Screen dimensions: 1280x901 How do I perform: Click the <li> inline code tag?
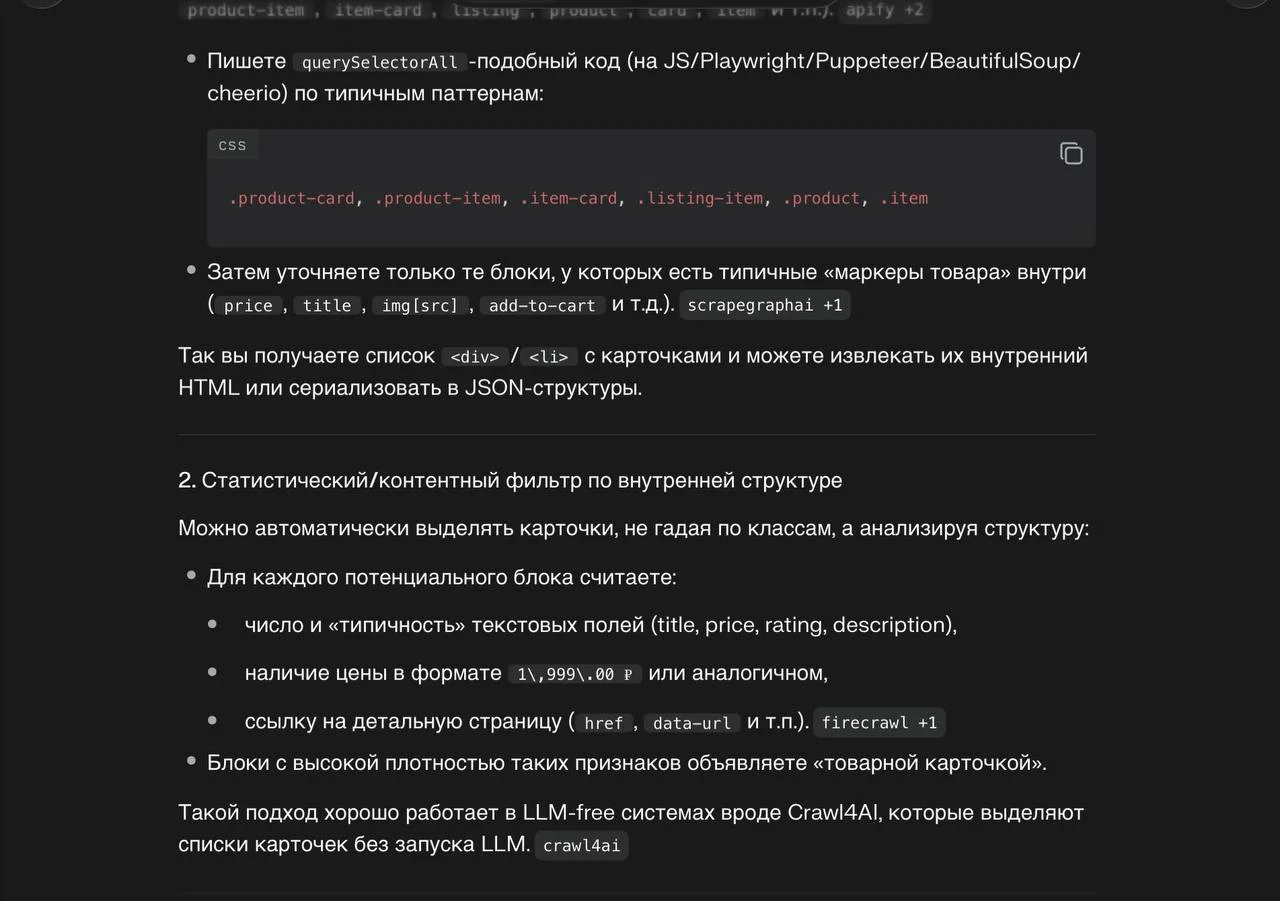pyautogui.click(x=548, y=357)
